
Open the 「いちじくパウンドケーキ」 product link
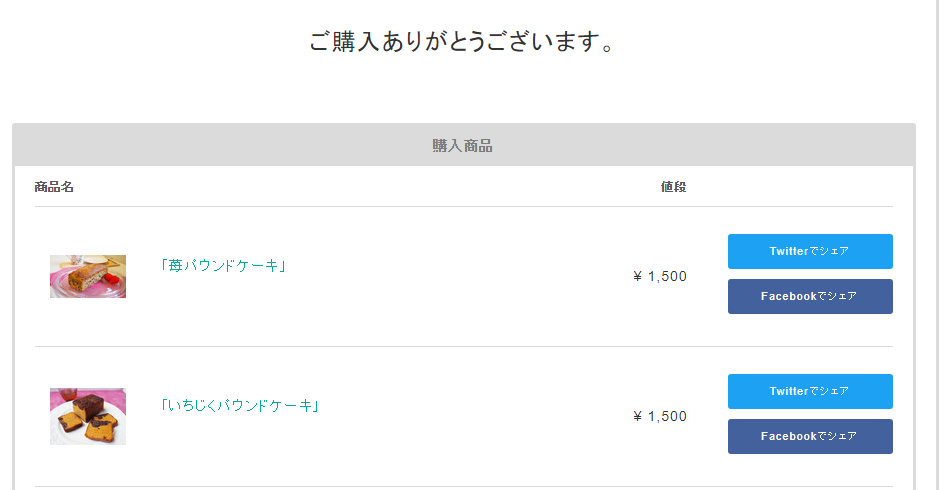click(x=239, y=405)
